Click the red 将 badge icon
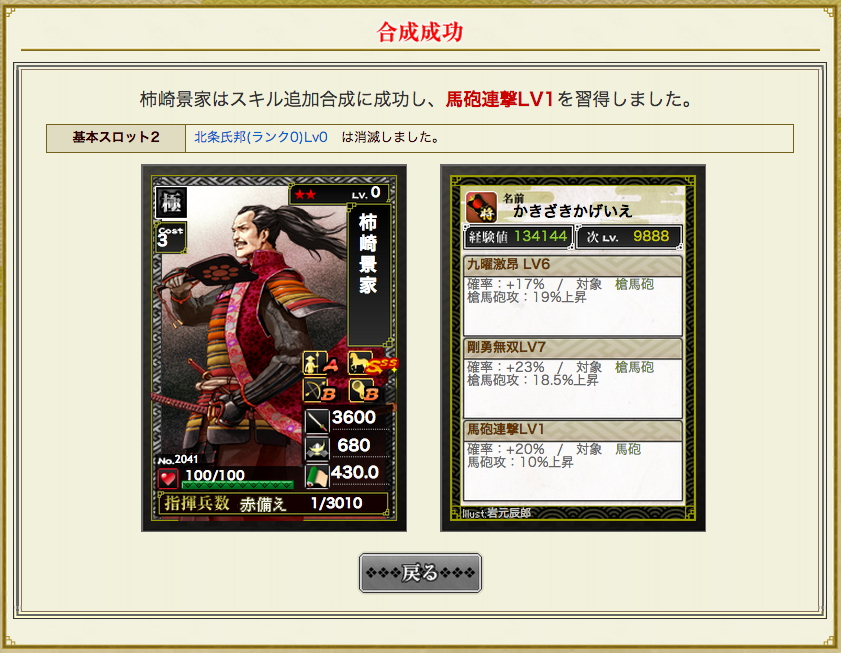841x653 pixels. [x=481, y=207]
